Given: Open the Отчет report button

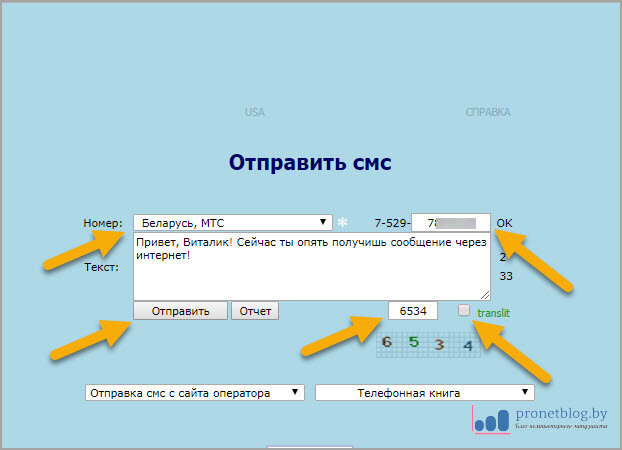Looking at the screenshot, I should coord(255,311).
